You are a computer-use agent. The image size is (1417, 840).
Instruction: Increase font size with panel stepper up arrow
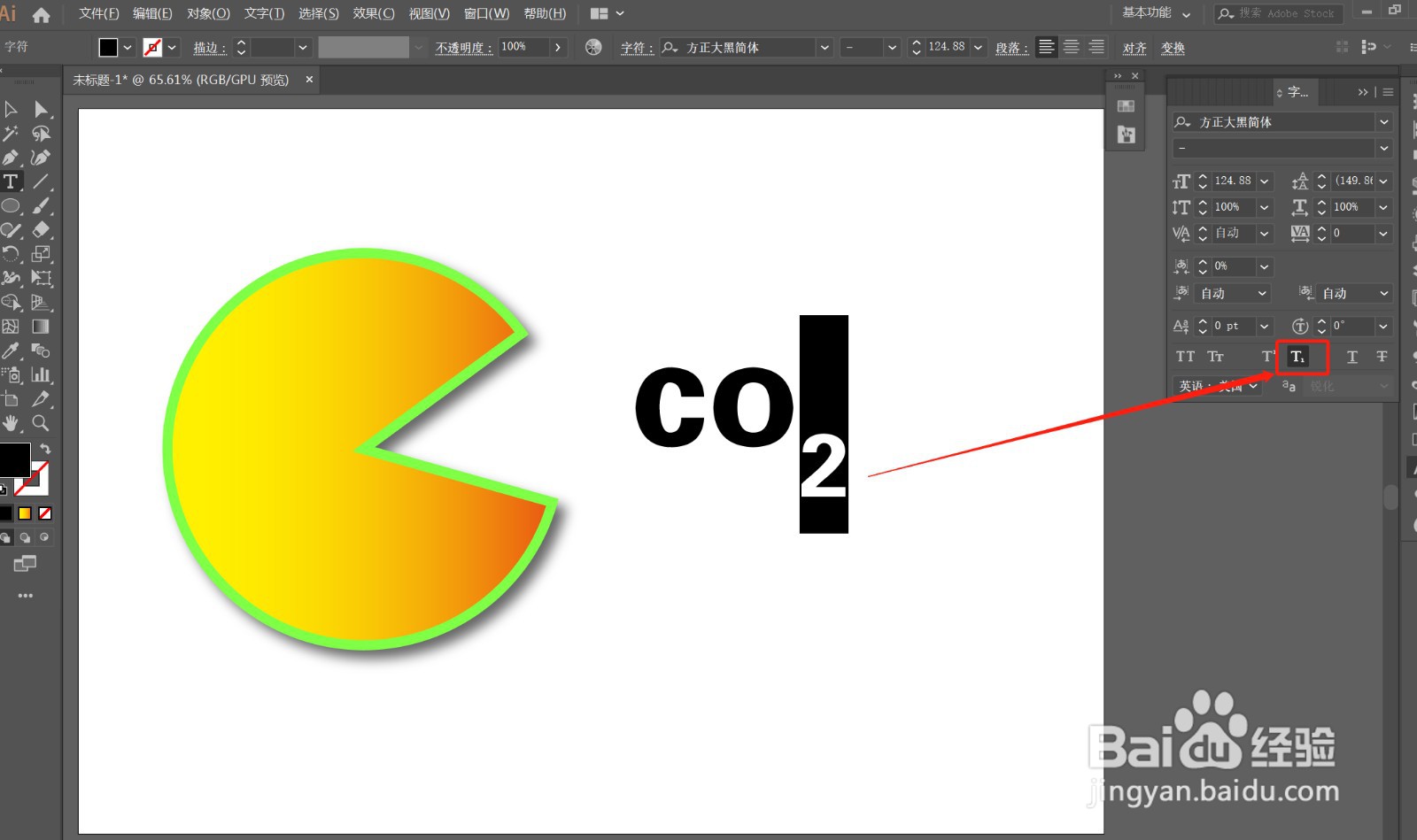pos(1203,177)
